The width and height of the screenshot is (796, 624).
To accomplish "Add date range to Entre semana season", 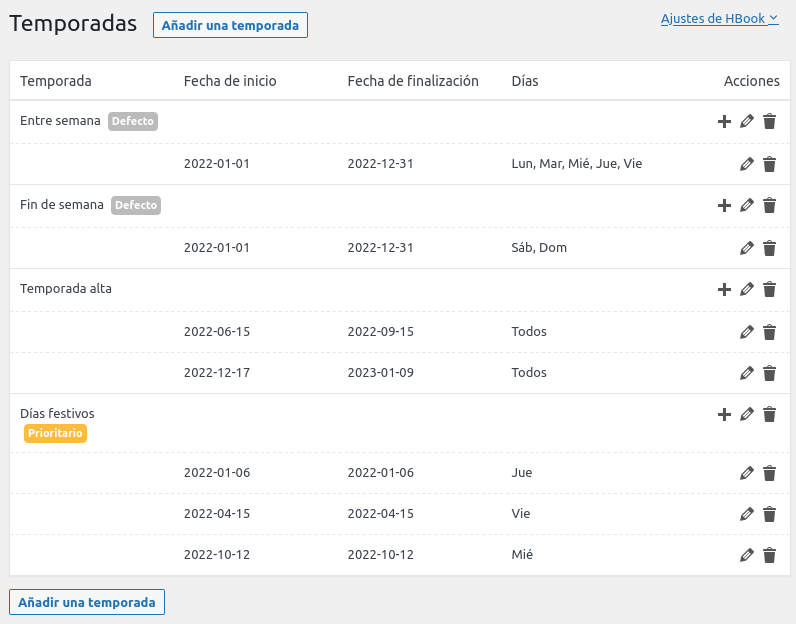I will [x=725, y=122].
